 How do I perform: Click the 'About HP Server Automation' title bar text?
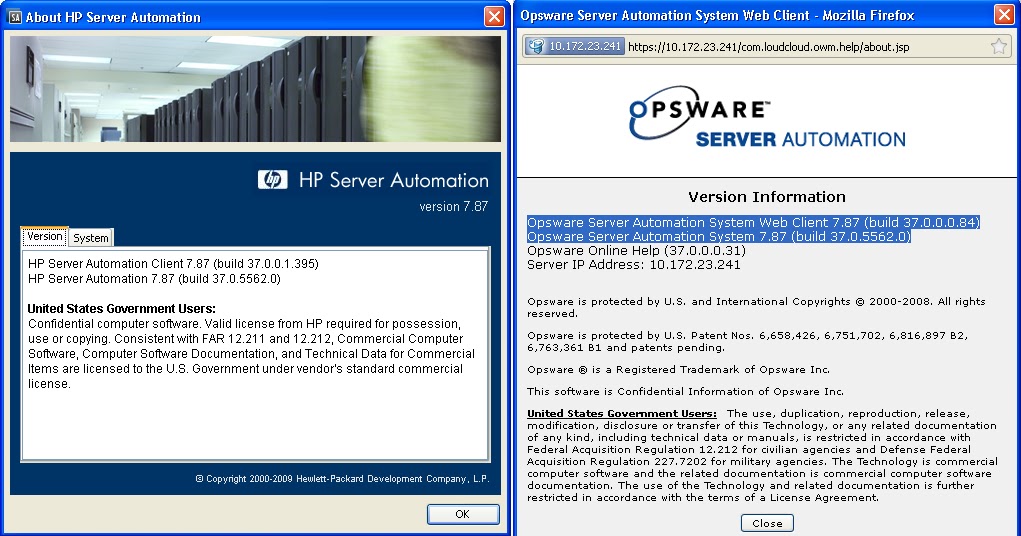coord(113,17)
